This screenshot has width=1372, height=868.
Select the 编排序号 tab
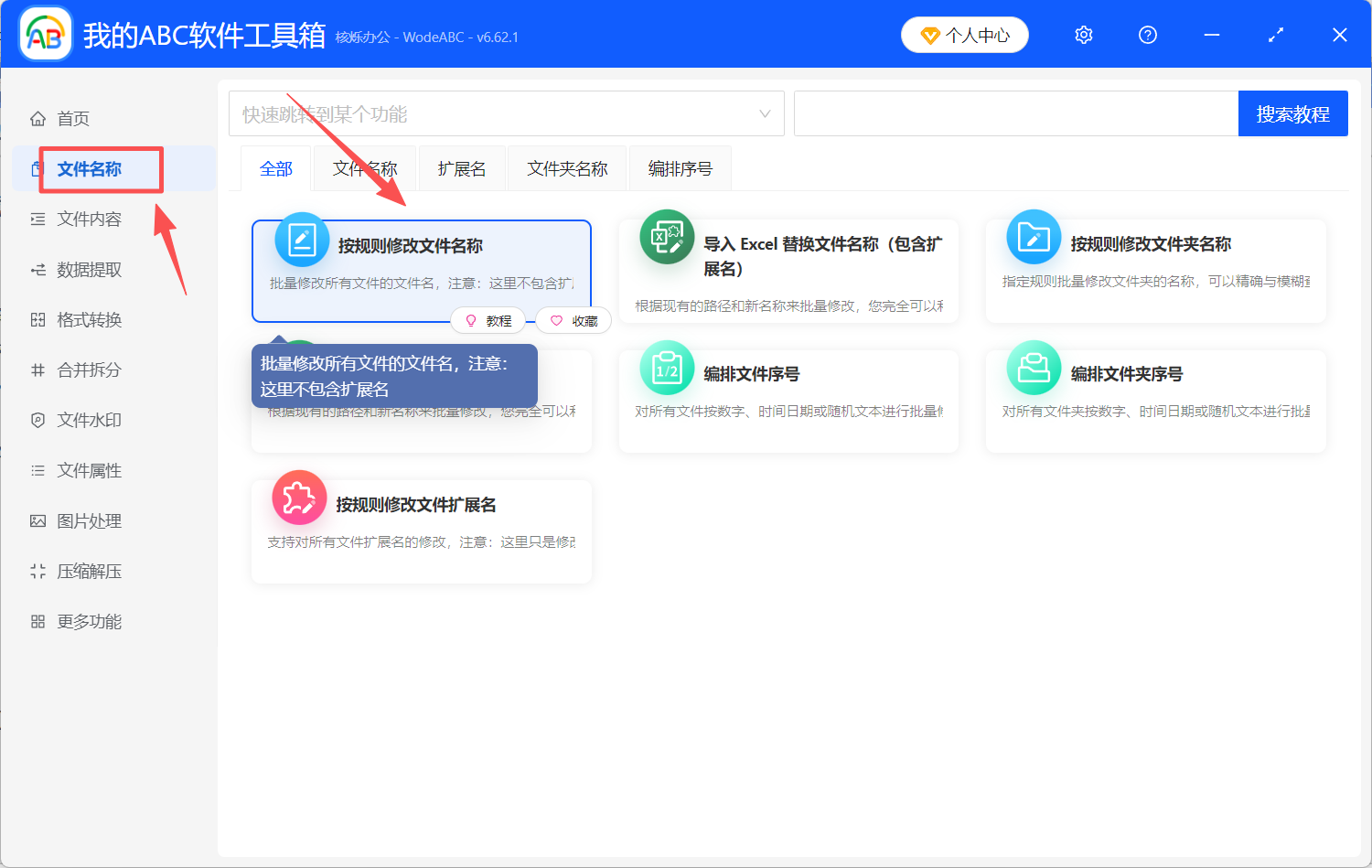[679, 168]
